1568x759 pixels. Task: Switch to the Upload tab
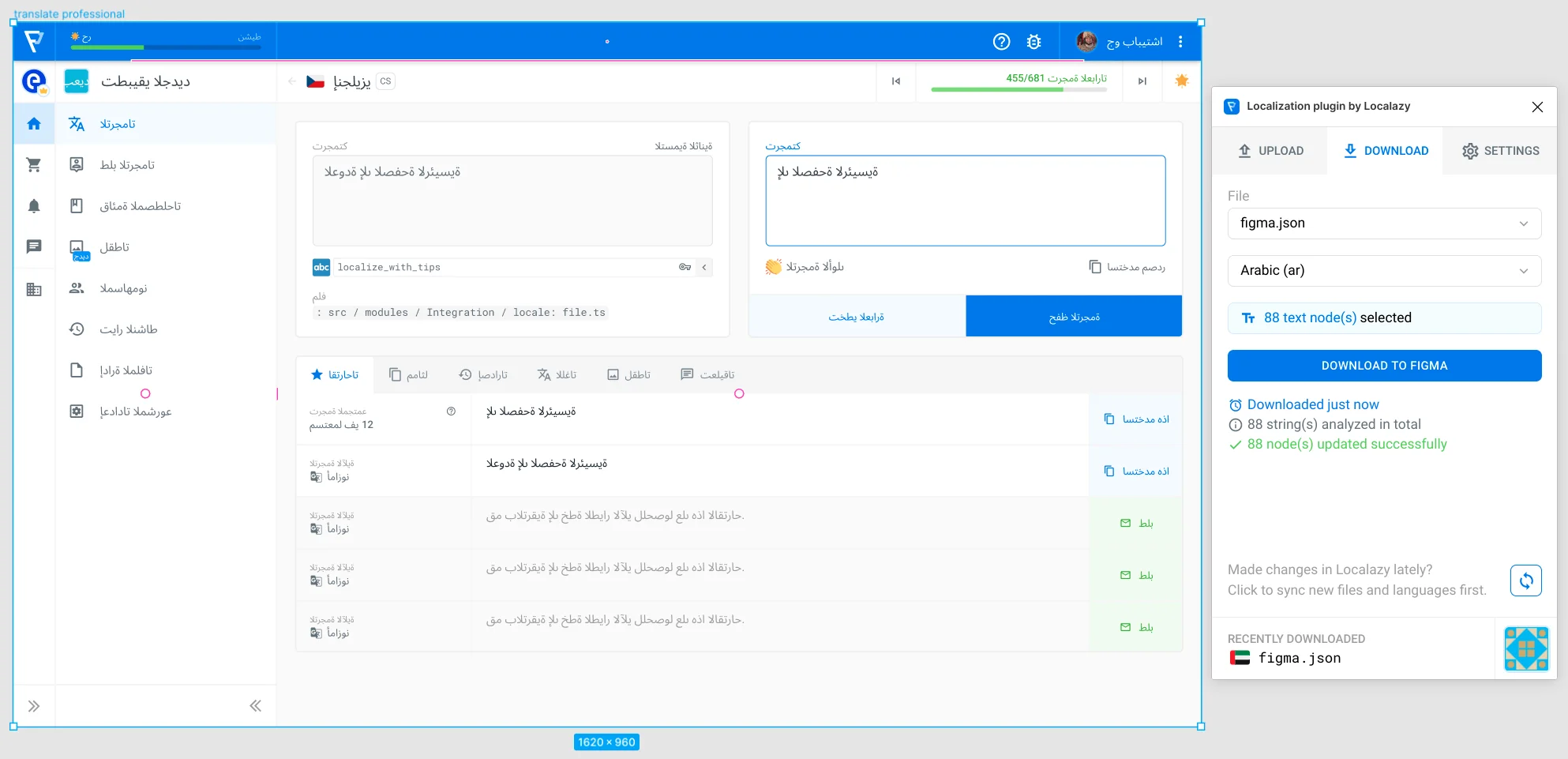click(1270, 151)
